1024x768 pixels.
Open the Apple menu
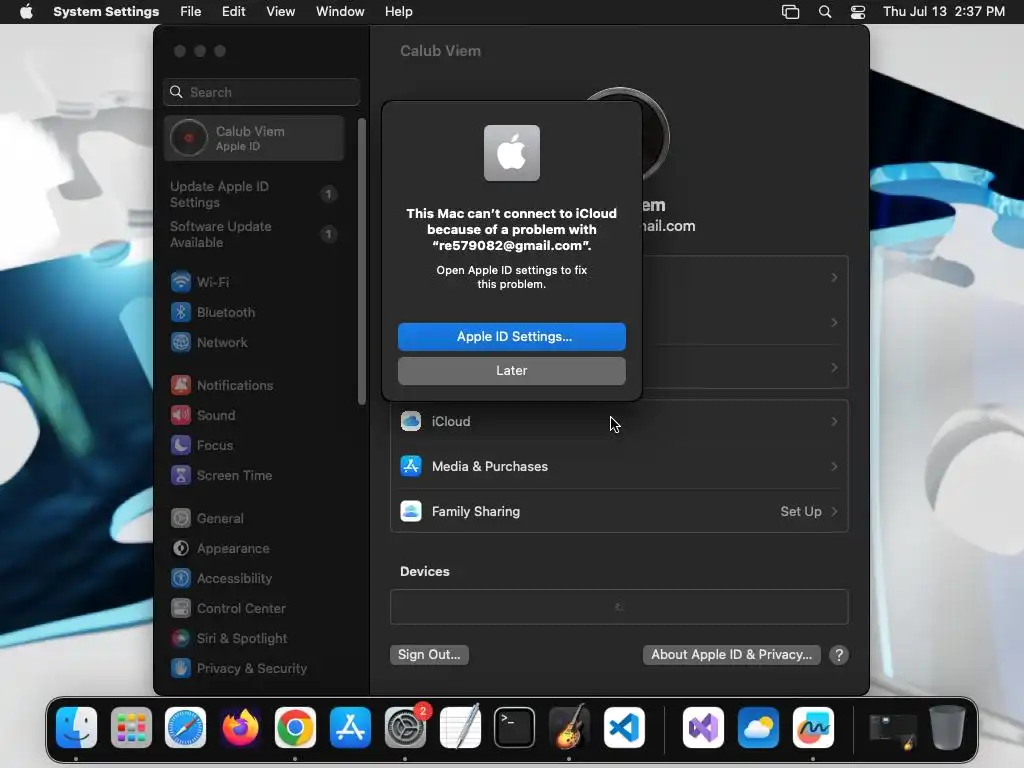click(26, 12)
